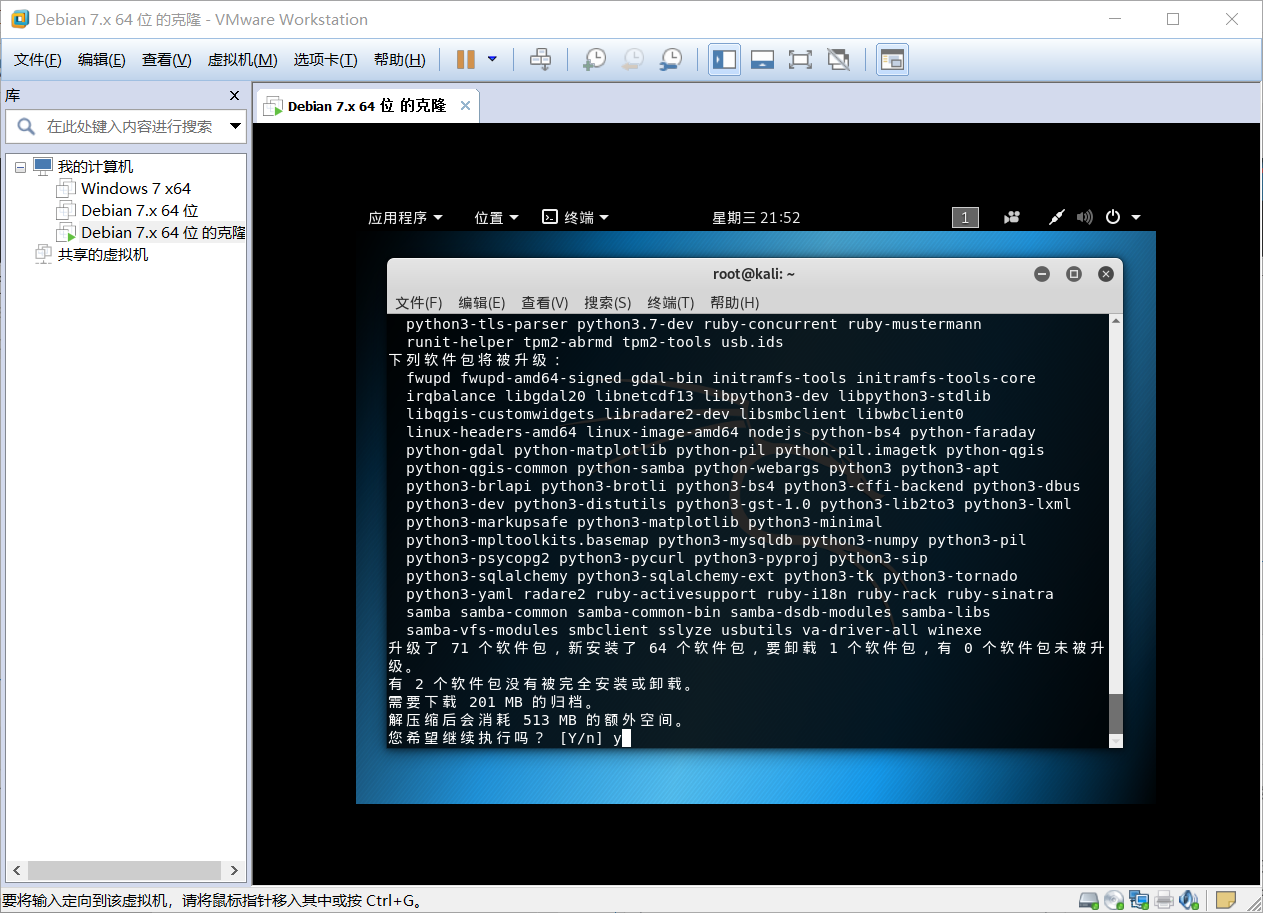Click workspace indicator 1 in Kali panel
The height and width of the screenshot is (913, 1263).
coord(965,218)
